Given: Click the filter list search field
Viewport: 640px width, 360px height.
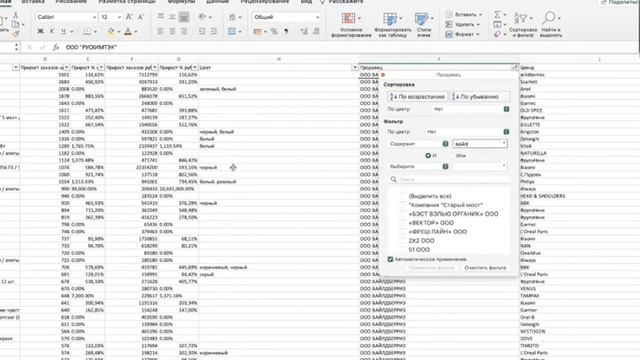Looking at the screenshot, I should 449,179.
